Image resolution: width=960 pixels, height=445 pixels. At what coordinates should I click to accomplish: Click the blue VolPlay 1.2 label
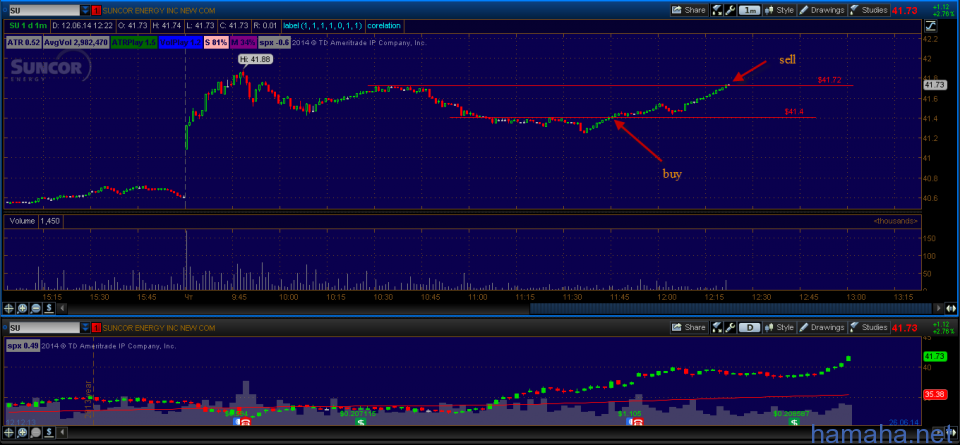pos(179,42)
